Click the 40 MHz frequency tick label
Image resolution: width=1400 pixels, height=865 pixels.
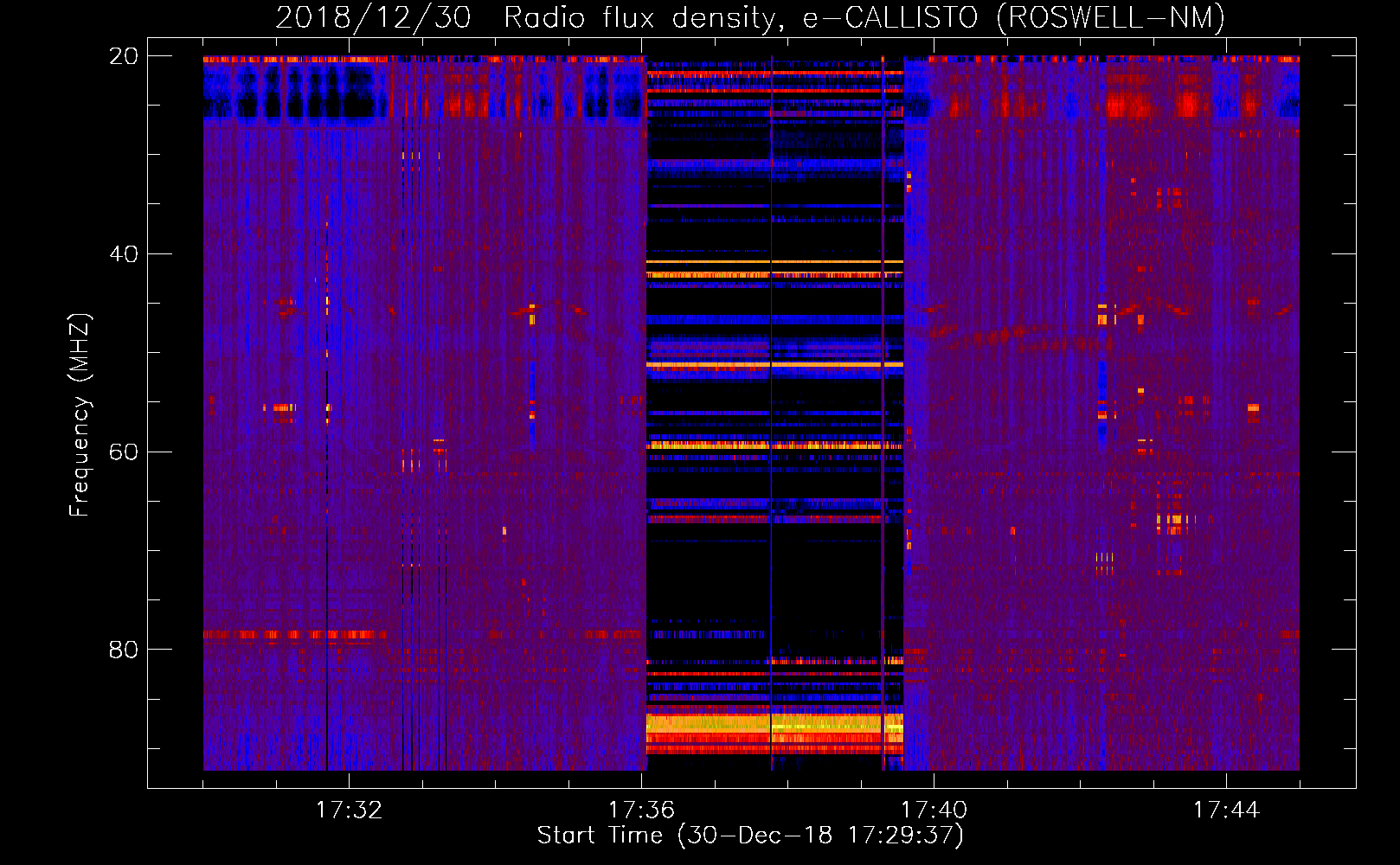(x=124, y=254)
